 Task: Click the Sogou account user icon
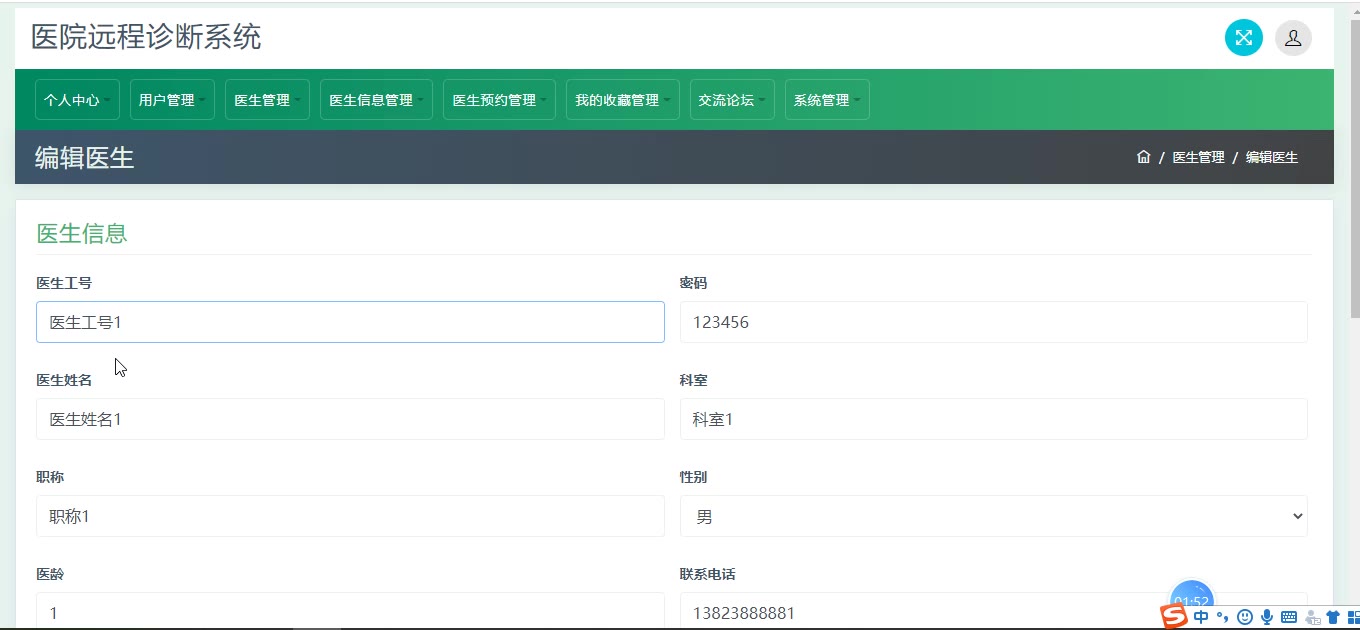click(x=1312, y=618)
